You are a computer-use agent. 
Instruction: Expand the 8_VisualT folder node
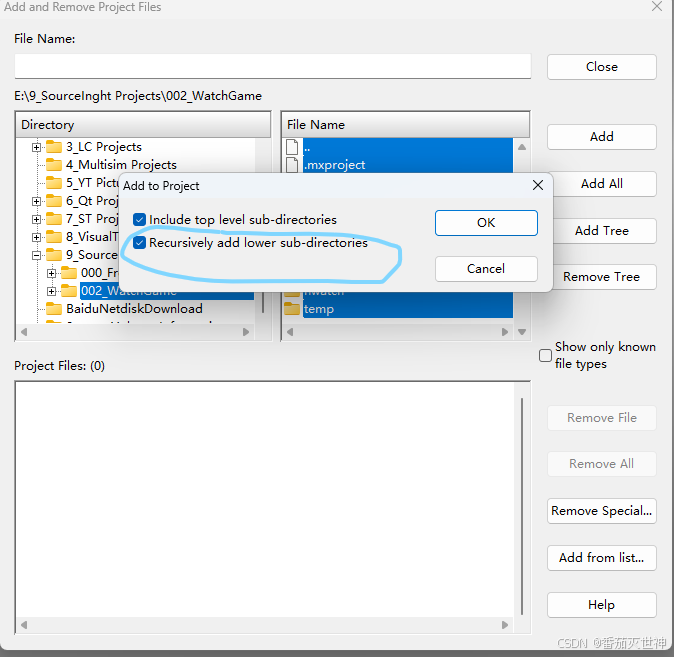click(x=37, y=237)
